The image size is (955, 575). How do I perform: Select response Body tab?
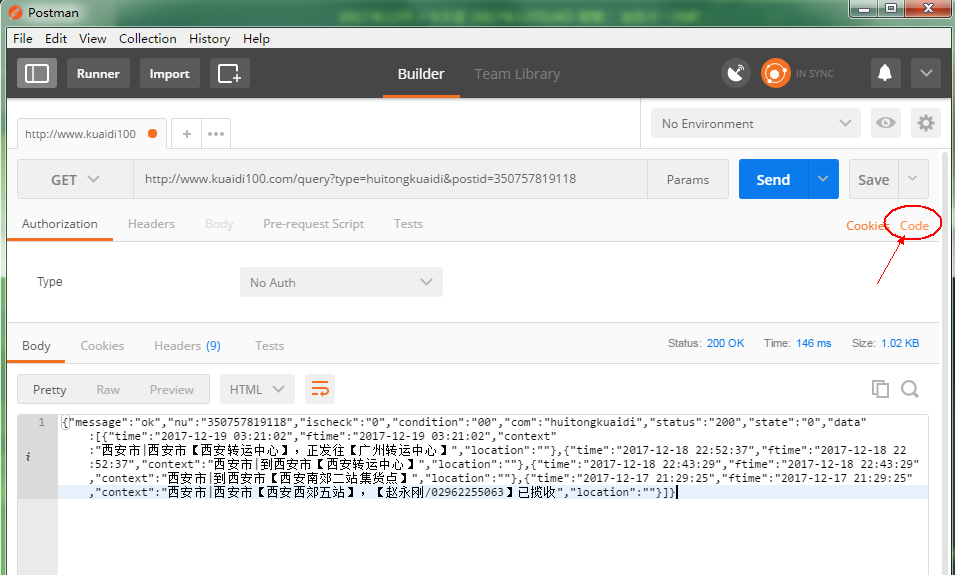36,345
